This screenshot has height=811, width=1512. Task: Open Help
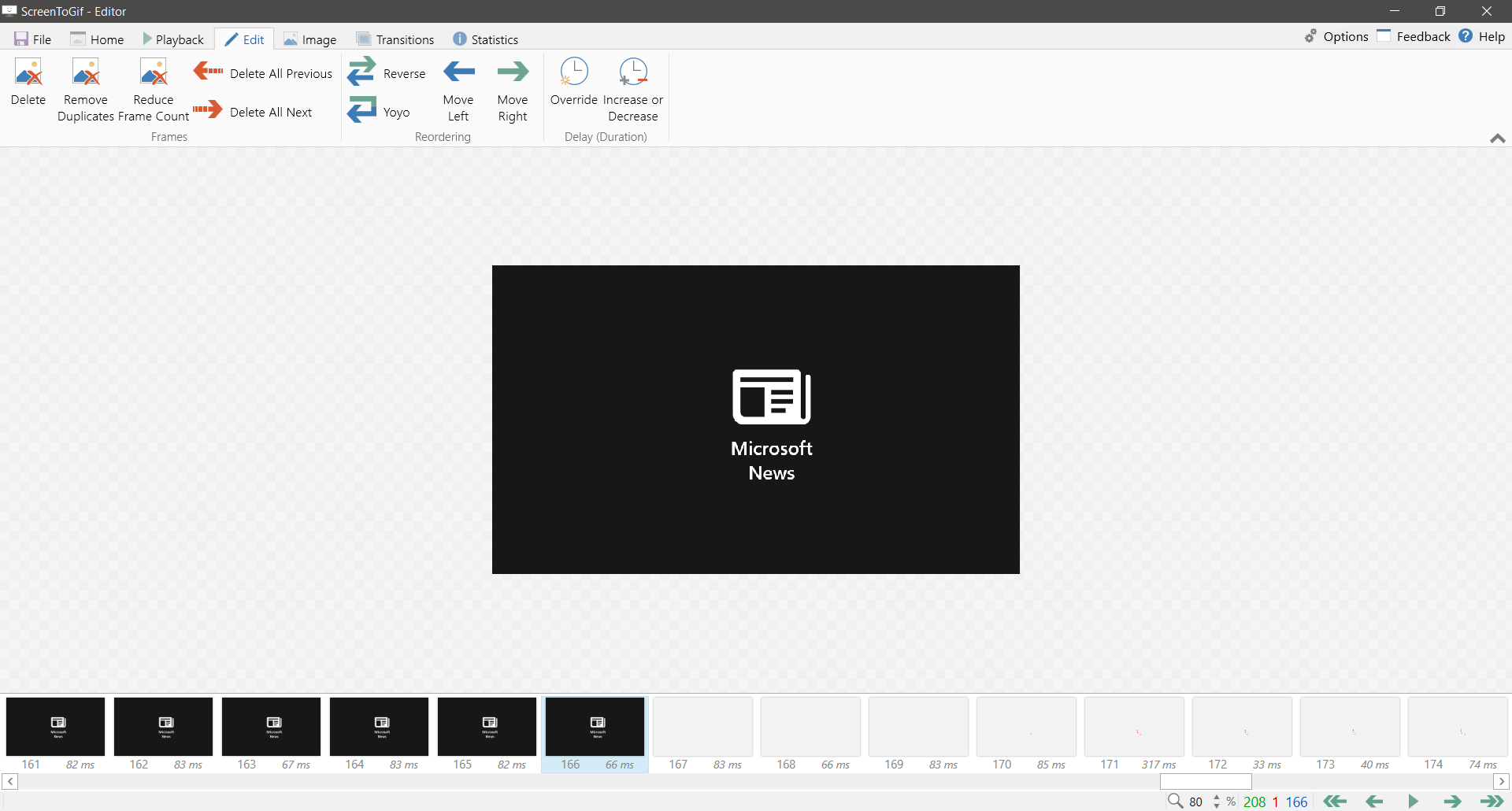pos(1481,36)
